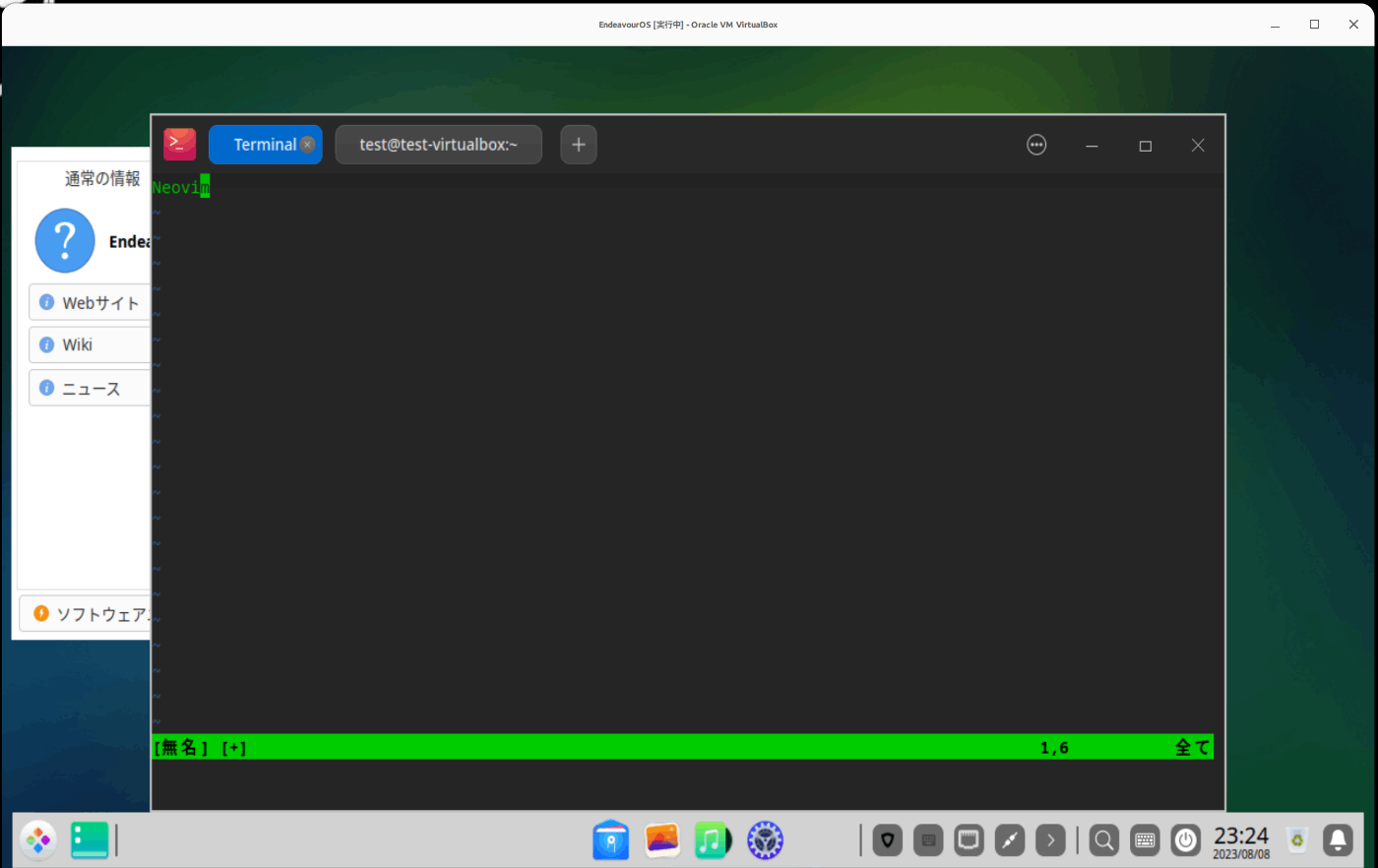Image resolution: width=1378 pixels, height=868 pixels.
Task: Open the image viewer icon in dock
Action: (662, 840)
